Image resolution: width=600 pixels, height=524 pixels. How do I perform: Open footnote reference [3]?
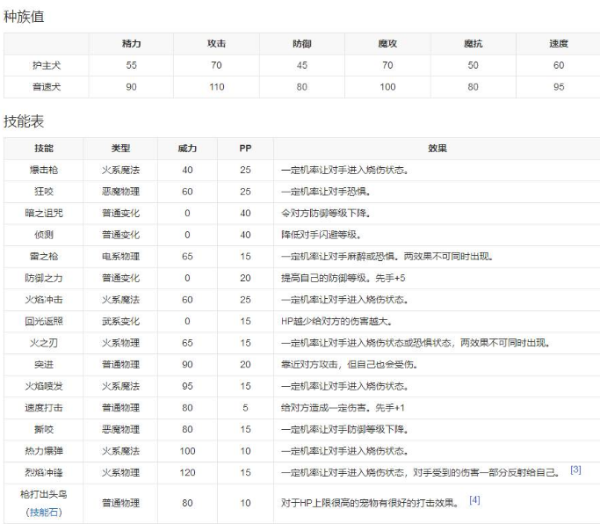click(575, 469)
